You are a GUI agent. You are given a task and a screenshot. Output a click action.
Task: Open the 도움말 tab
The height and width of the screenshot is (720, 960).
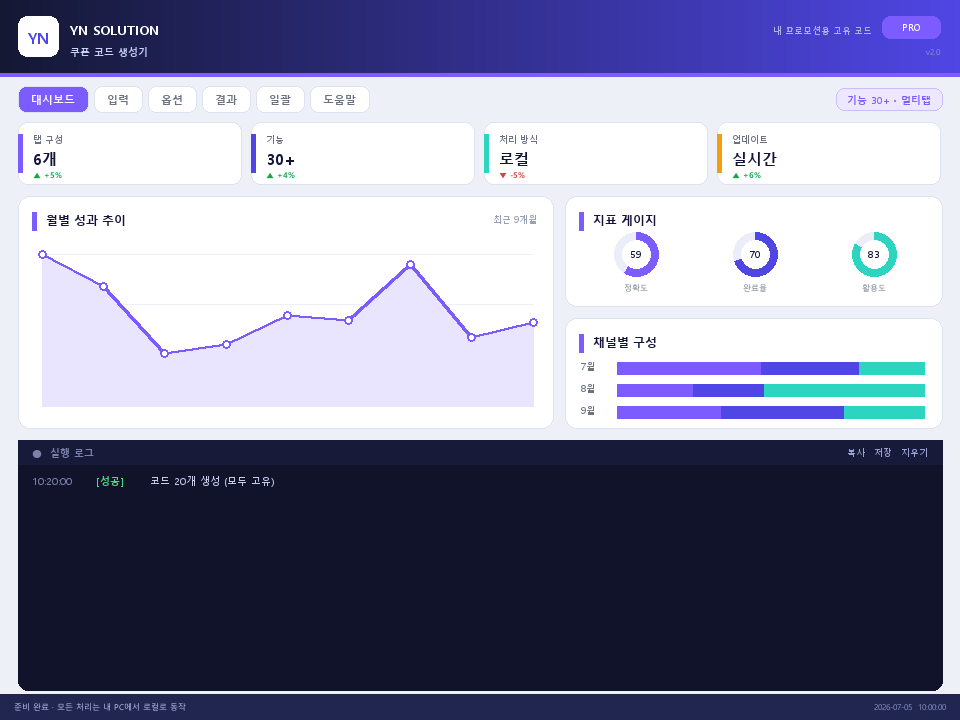[340, 100]
